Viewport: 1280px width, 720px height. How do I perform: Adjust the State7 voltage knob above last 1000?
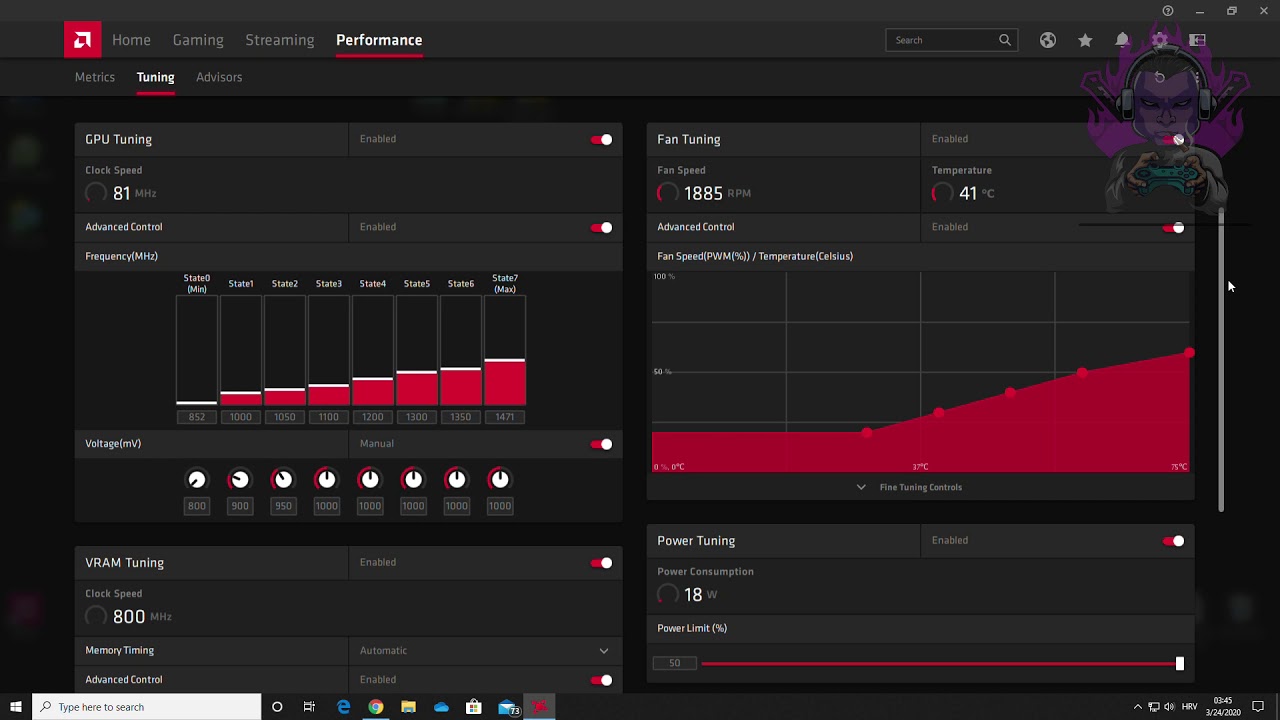coord(500,480)
